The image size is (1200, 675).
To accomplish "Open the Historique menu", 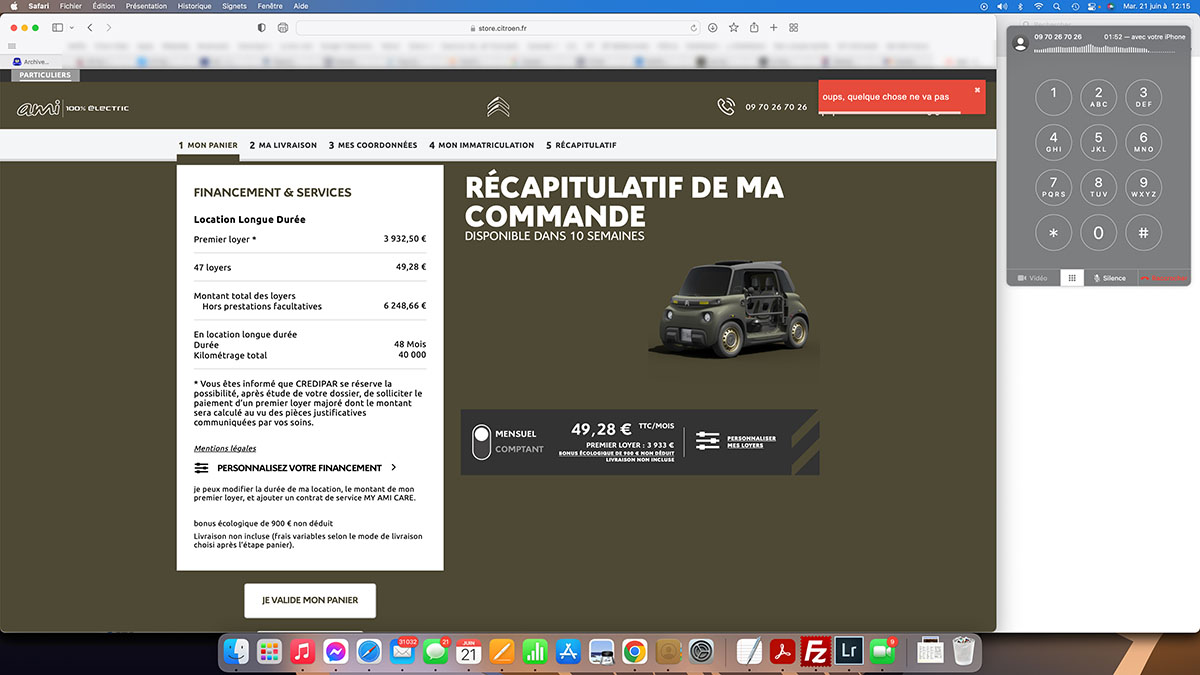I will 194,6.
